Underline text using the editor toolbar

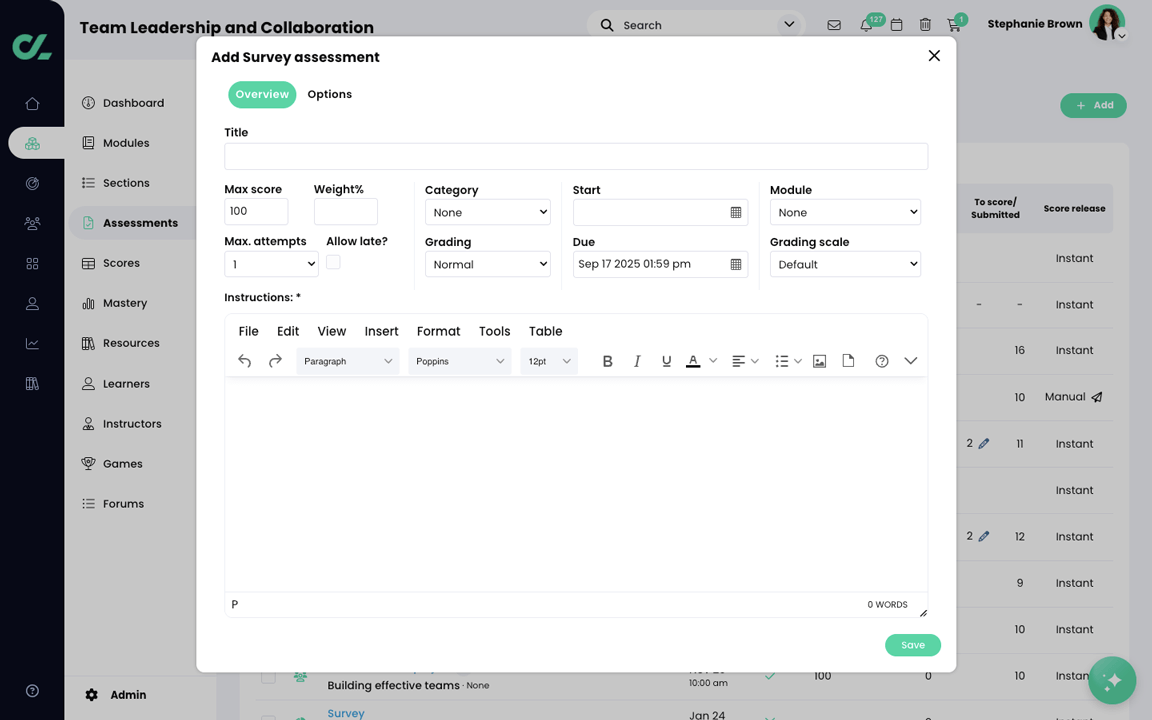[x=666, y=361]
